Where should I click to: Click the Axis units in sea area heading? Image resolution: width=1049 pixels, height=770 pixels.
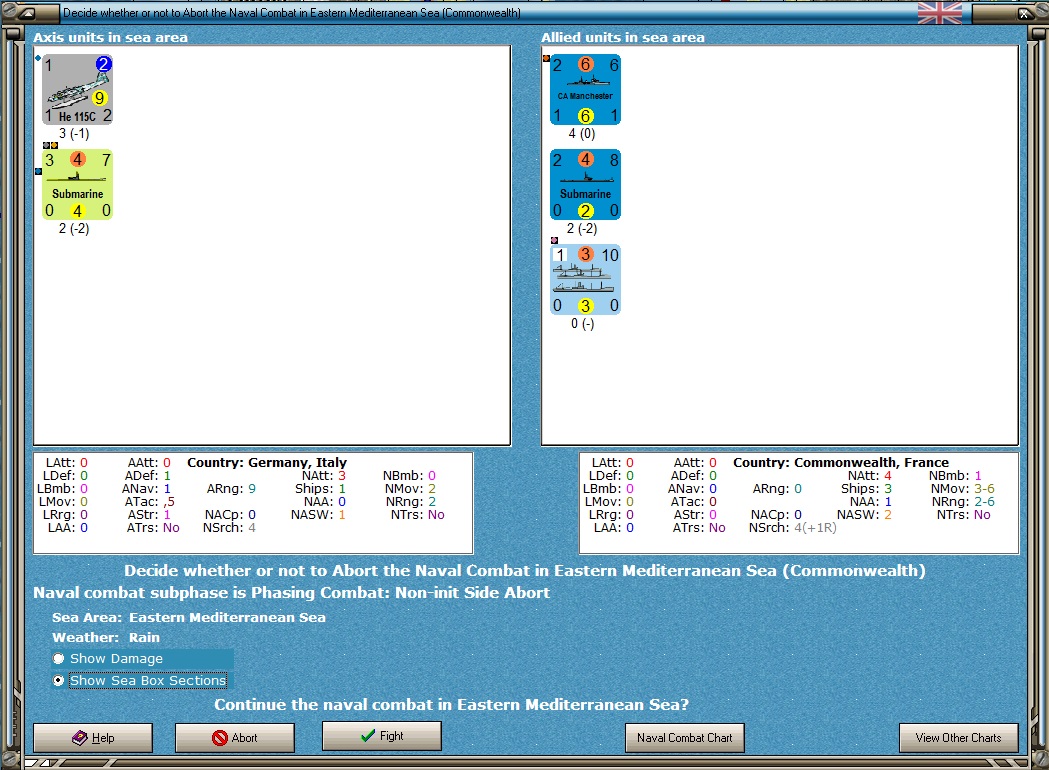(x=110, y=37)
